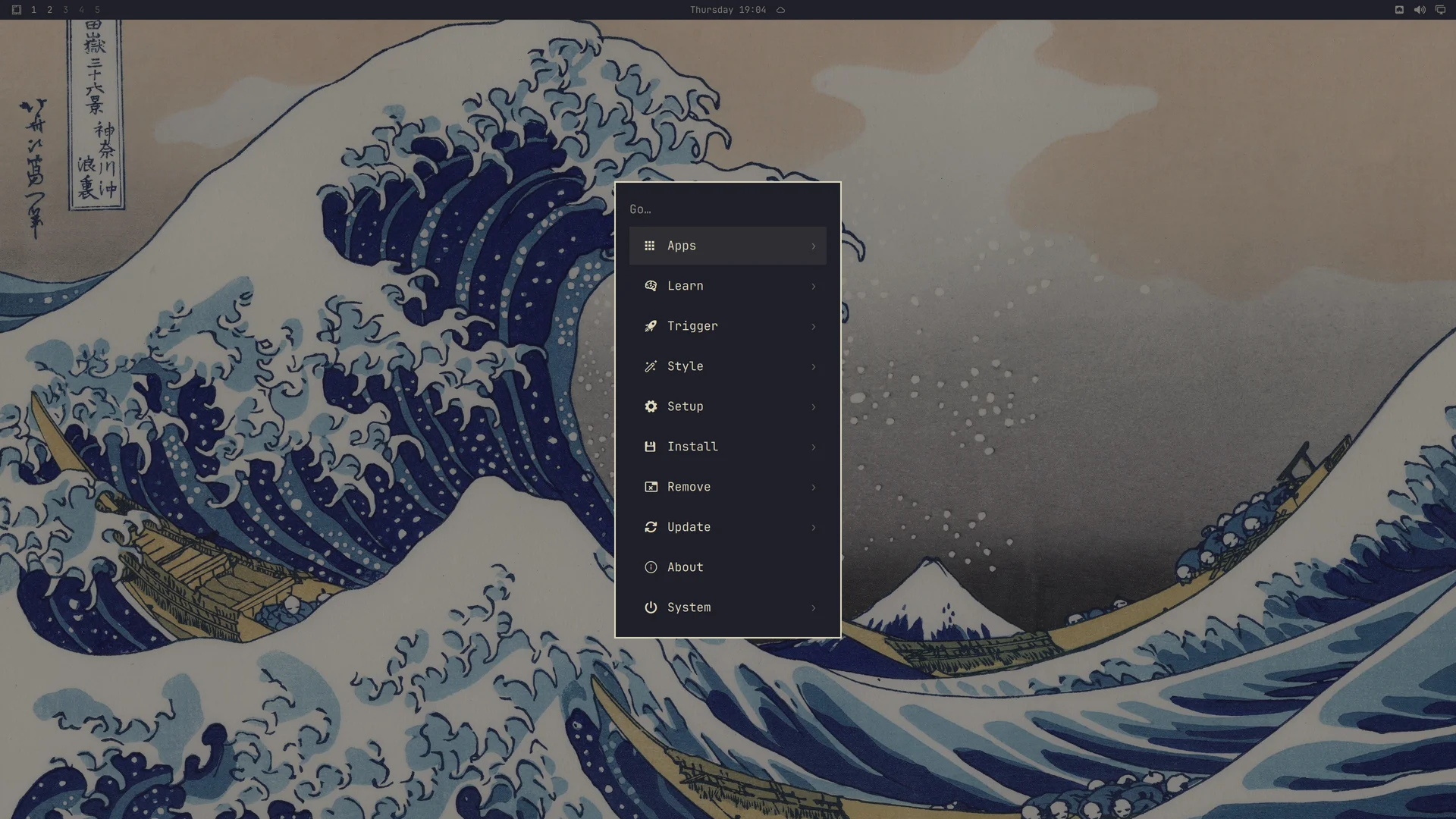Click the Update refresh arrows icon
Image resolution: width=1456 pixels, height=819 pixels.
(651, 527)
